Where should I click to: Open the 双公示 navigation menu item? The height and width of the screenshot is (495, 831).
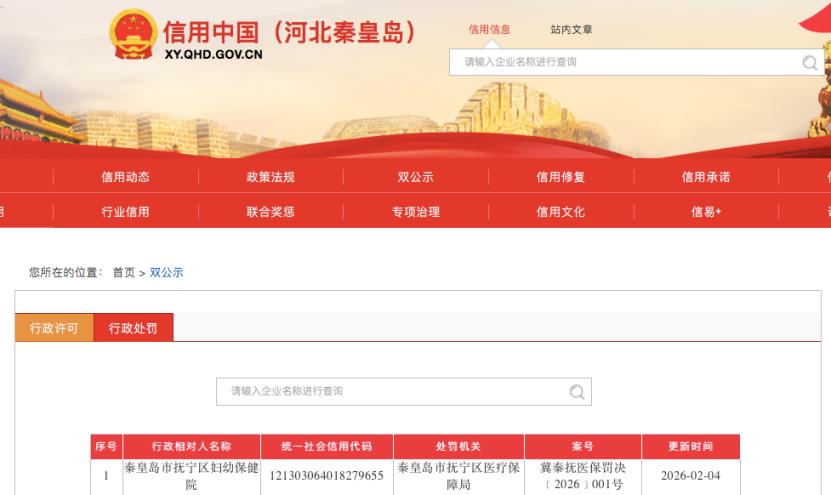(415, 177)
